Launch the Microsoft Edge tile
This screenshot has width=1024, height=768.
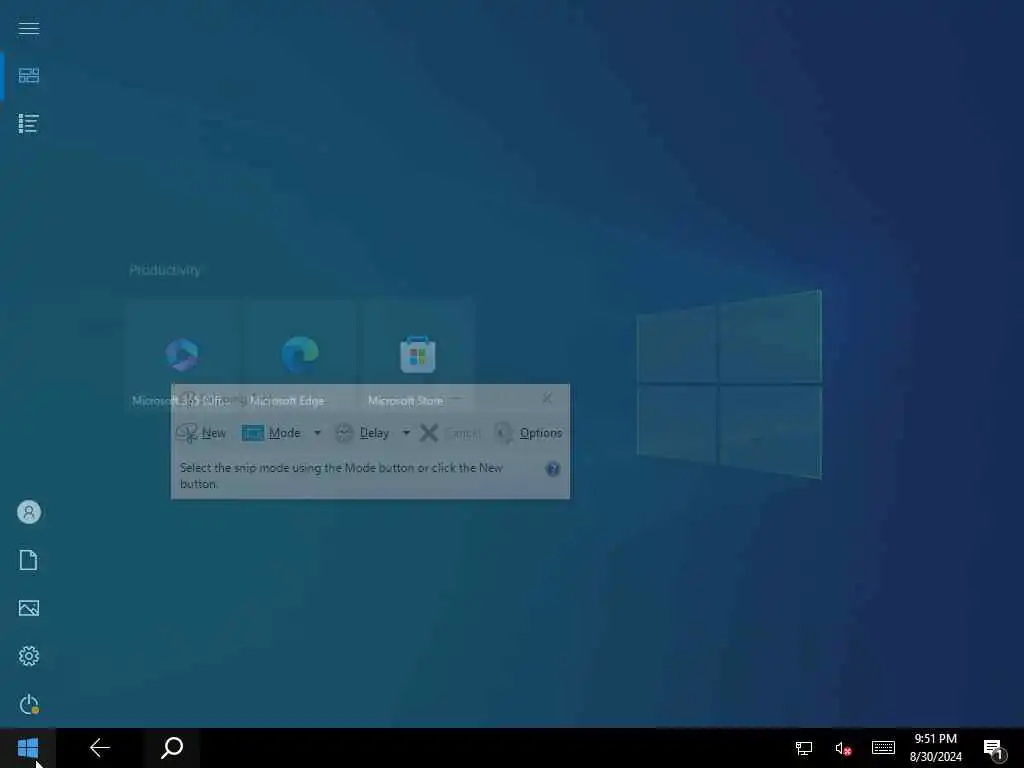click(x=300, y=356)
